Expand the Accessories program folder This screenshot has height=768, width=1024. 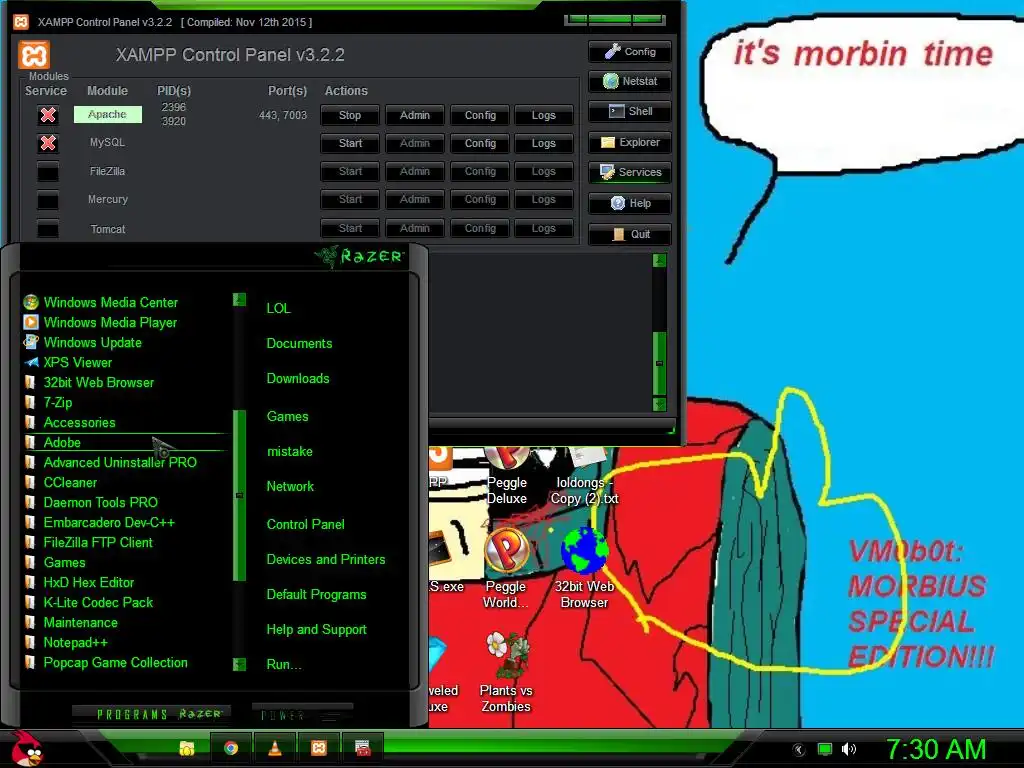(x=78, y=423)
